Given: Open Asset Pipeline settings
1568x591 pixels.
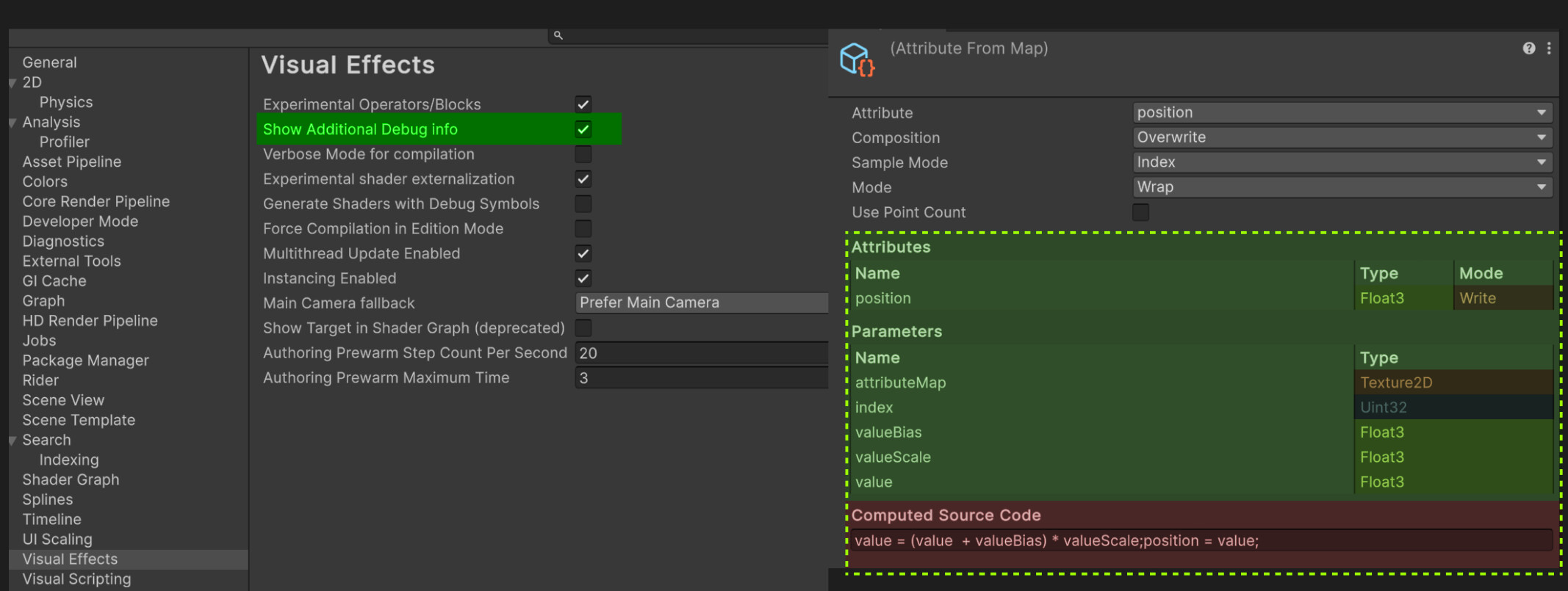Looking at the screenshot, I should pyautogui.click(x=72, y=162).
